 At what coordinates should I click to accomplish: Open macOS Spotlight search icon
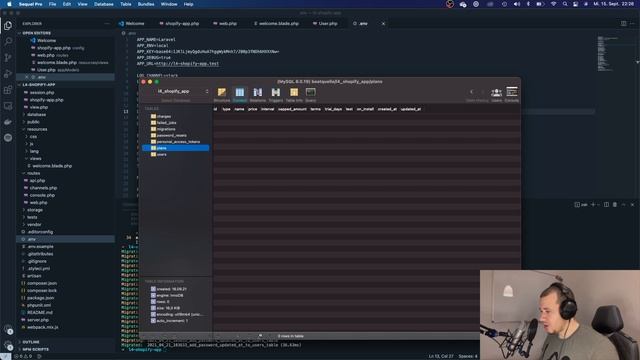pos(565,4)
